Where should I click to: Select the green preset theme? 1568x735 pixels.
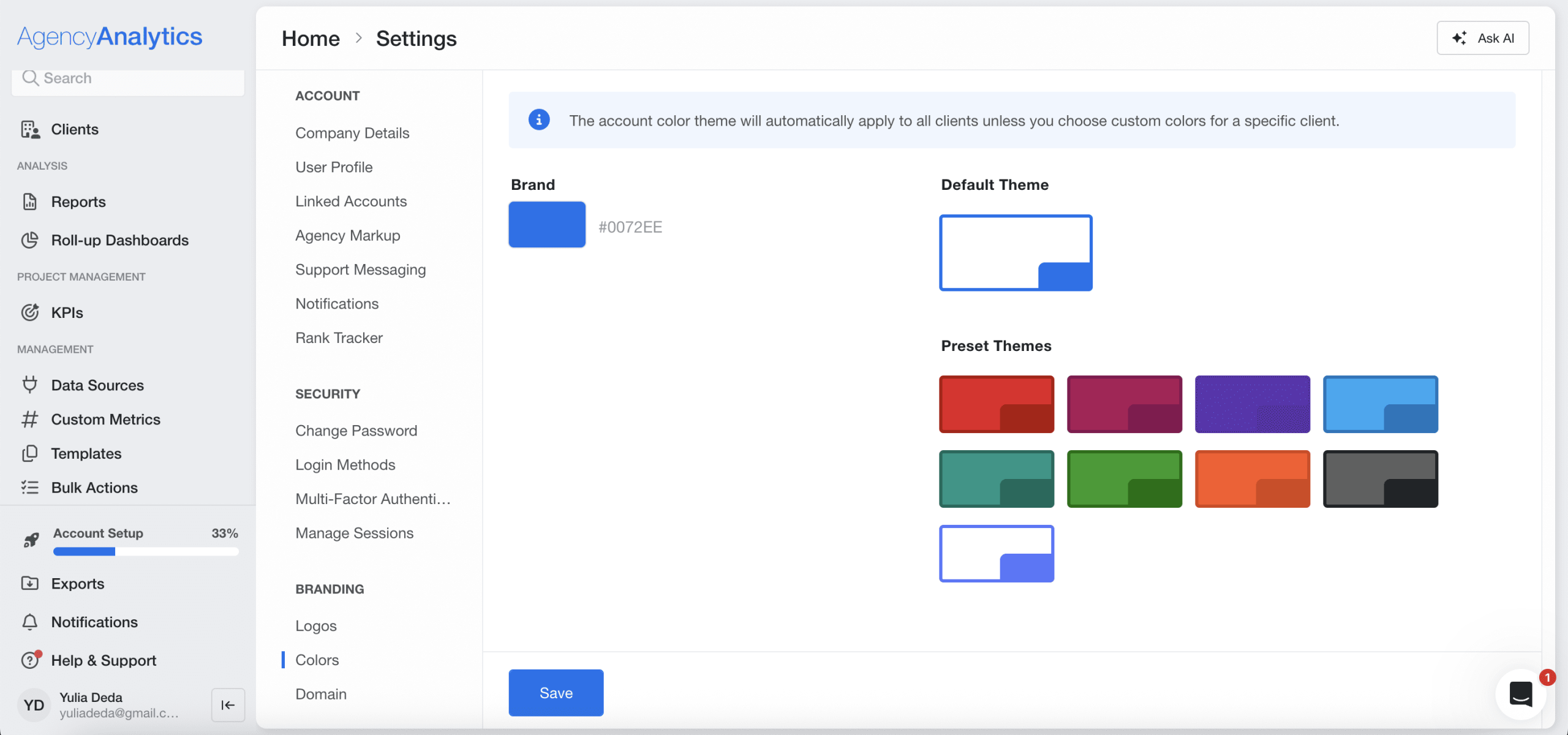coord(1125,479)
